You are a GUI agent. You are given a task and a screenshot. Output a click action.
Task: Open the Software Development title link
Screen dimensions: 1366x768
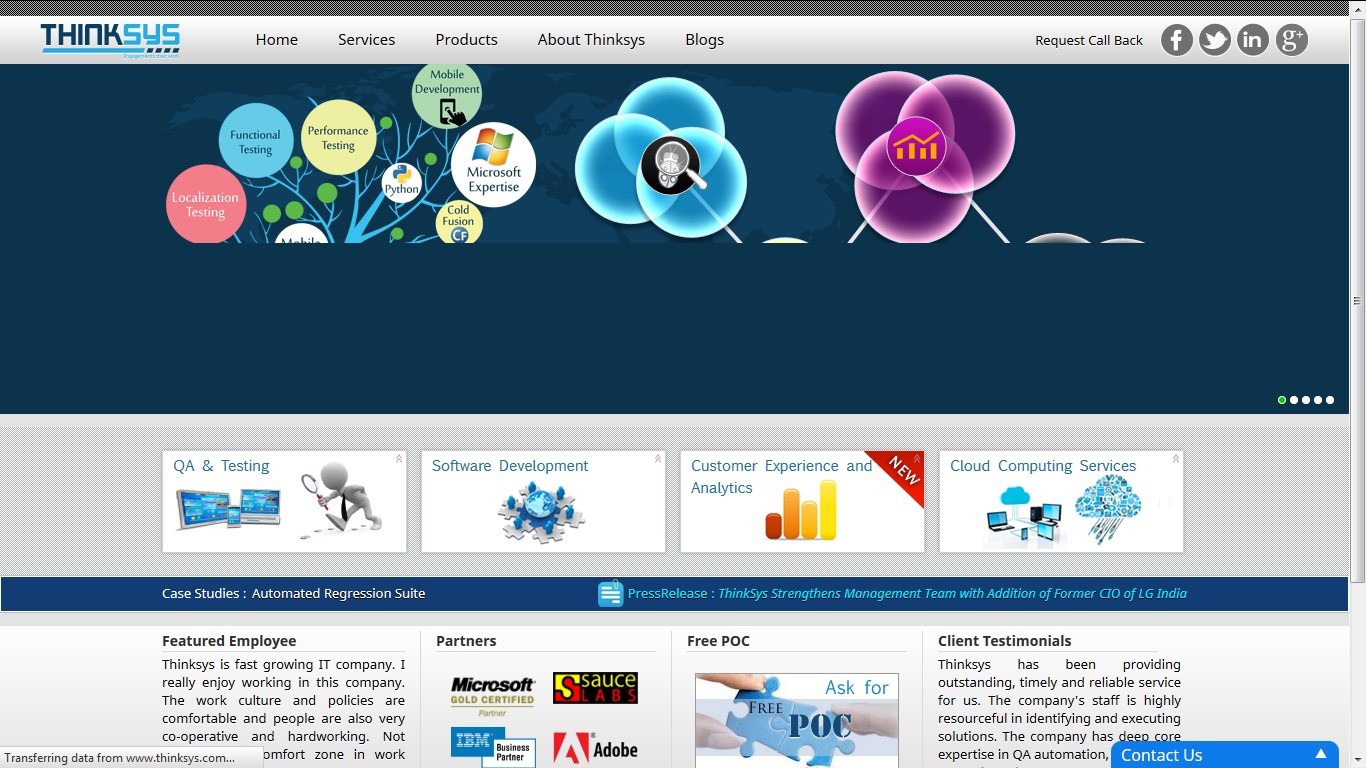[x=510, y=466]
